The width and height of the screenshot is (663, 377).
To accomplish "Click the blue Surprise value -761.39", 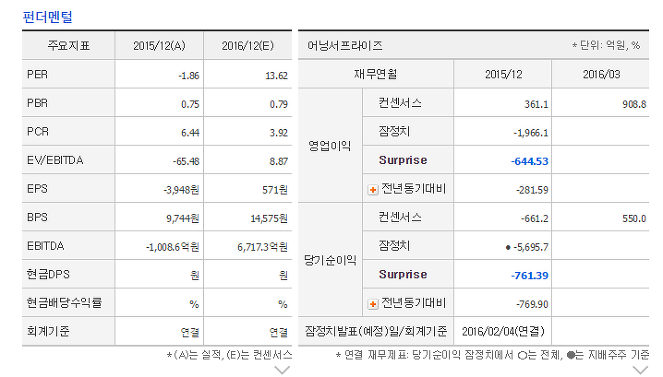I will (529, 276).
